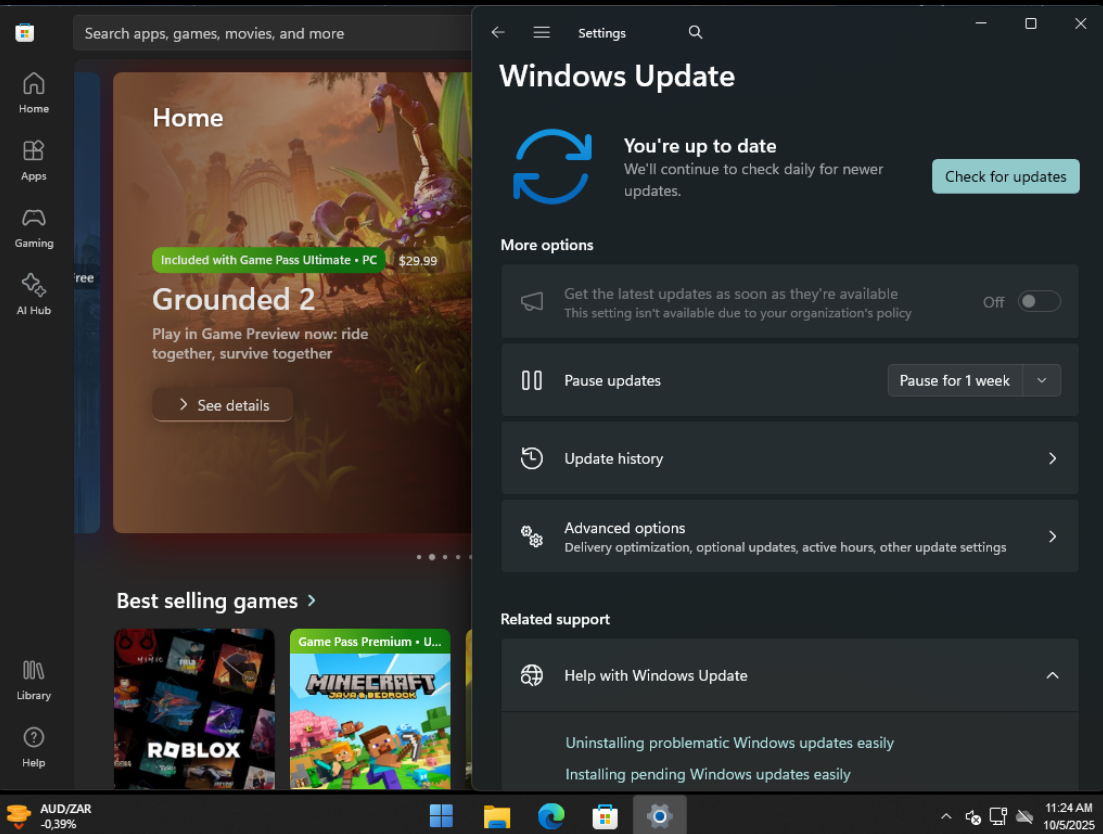This screenshot has width=1103, height=834.
Task: Click the Pause updates pause icon
Action: (532, 380)
